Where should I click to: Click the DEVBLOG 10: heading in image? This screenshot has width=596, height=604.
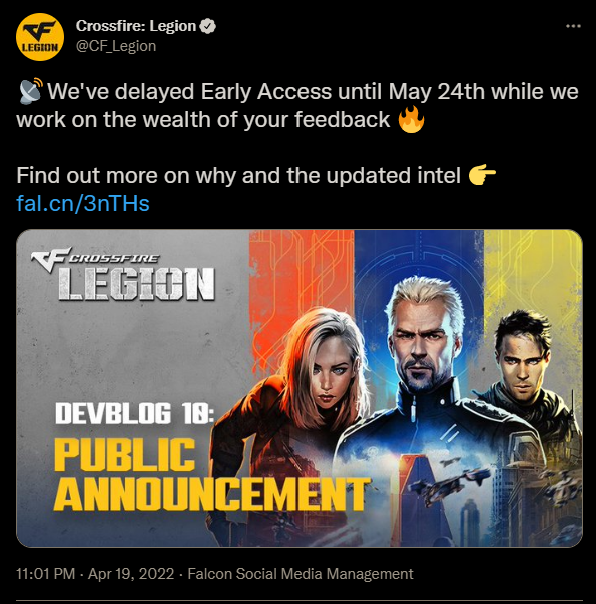pos(134,413)
